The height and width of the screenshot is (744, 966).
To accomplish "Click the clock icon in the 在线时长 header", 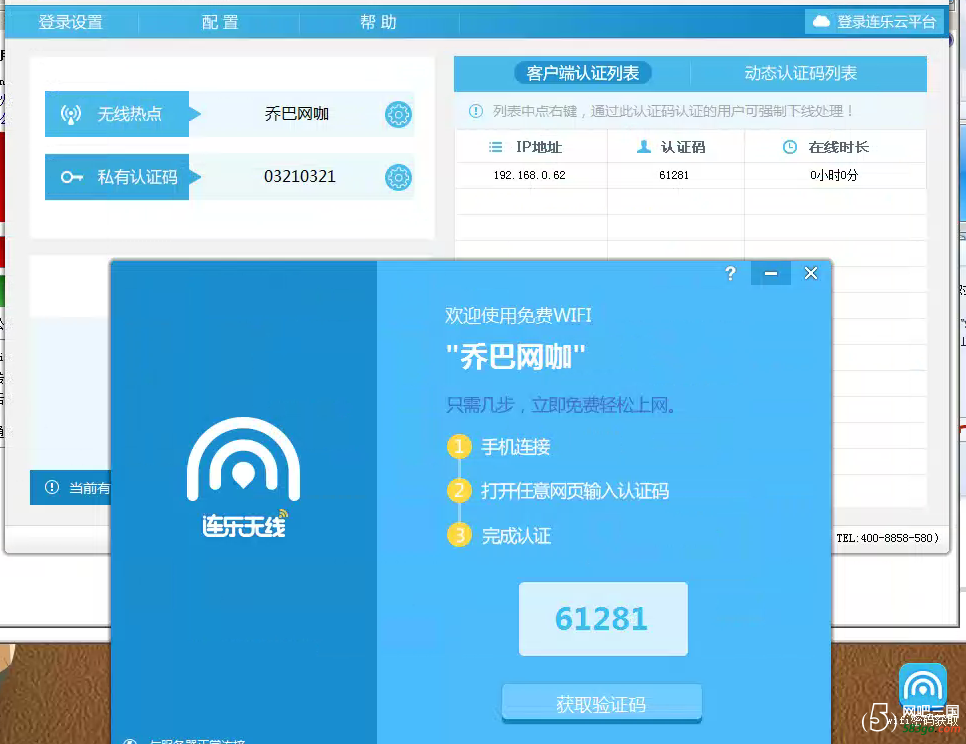I will coord(790,147).
